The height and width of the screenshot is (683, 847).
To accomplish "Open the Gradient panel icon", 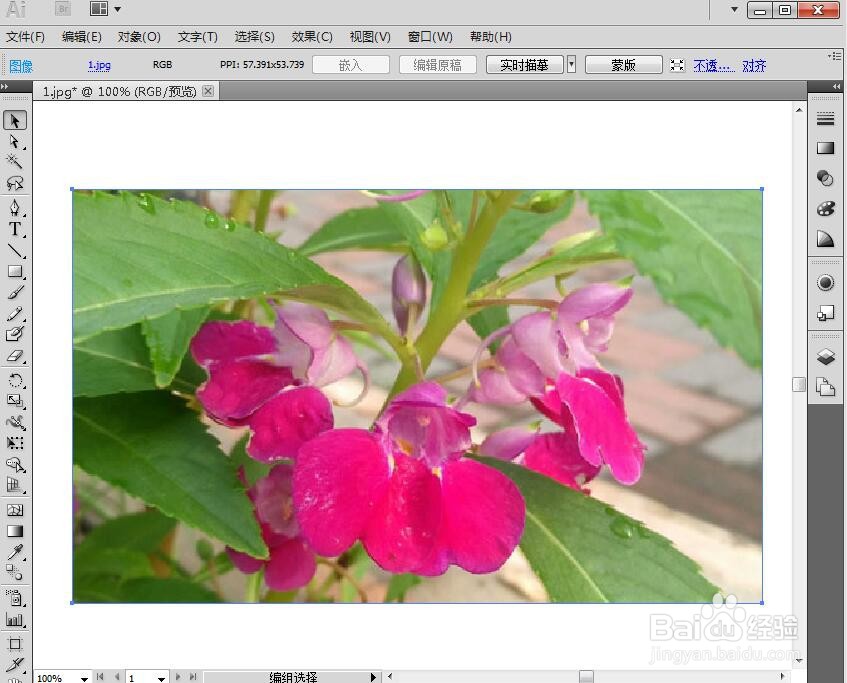I will tap(825, 149).
